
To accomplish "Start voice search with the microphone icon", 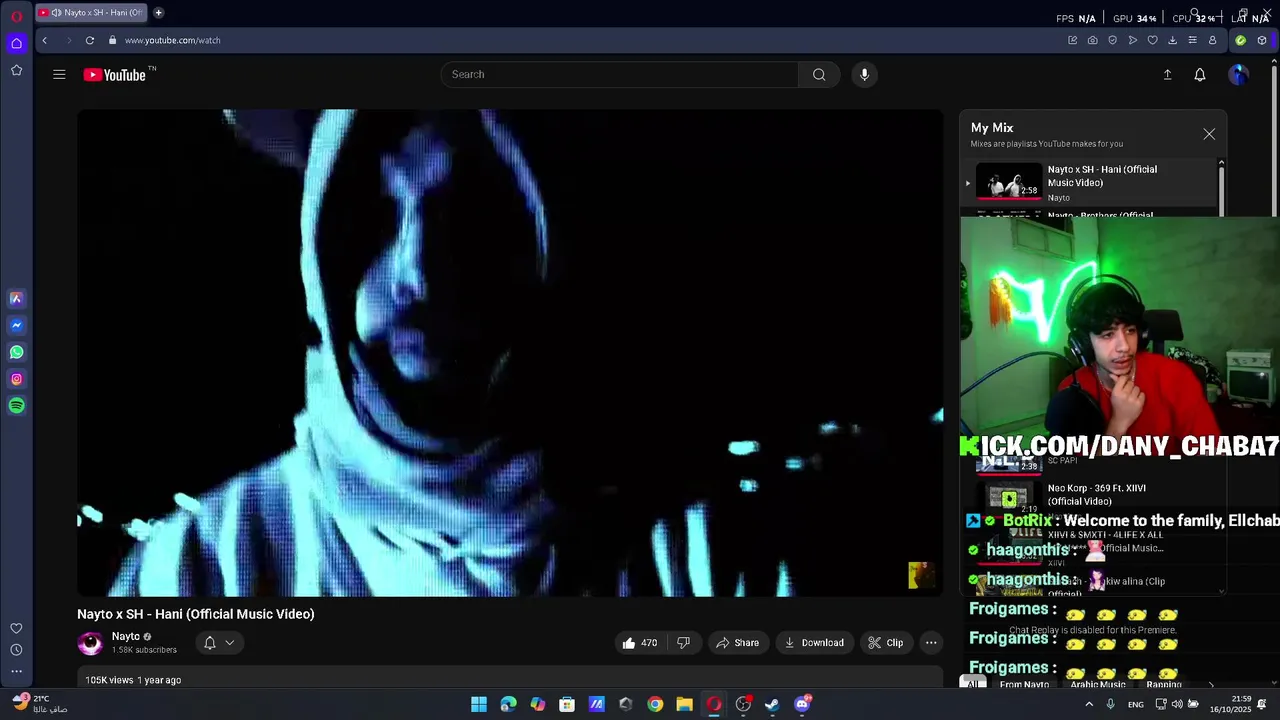I will tap(865, 74).
